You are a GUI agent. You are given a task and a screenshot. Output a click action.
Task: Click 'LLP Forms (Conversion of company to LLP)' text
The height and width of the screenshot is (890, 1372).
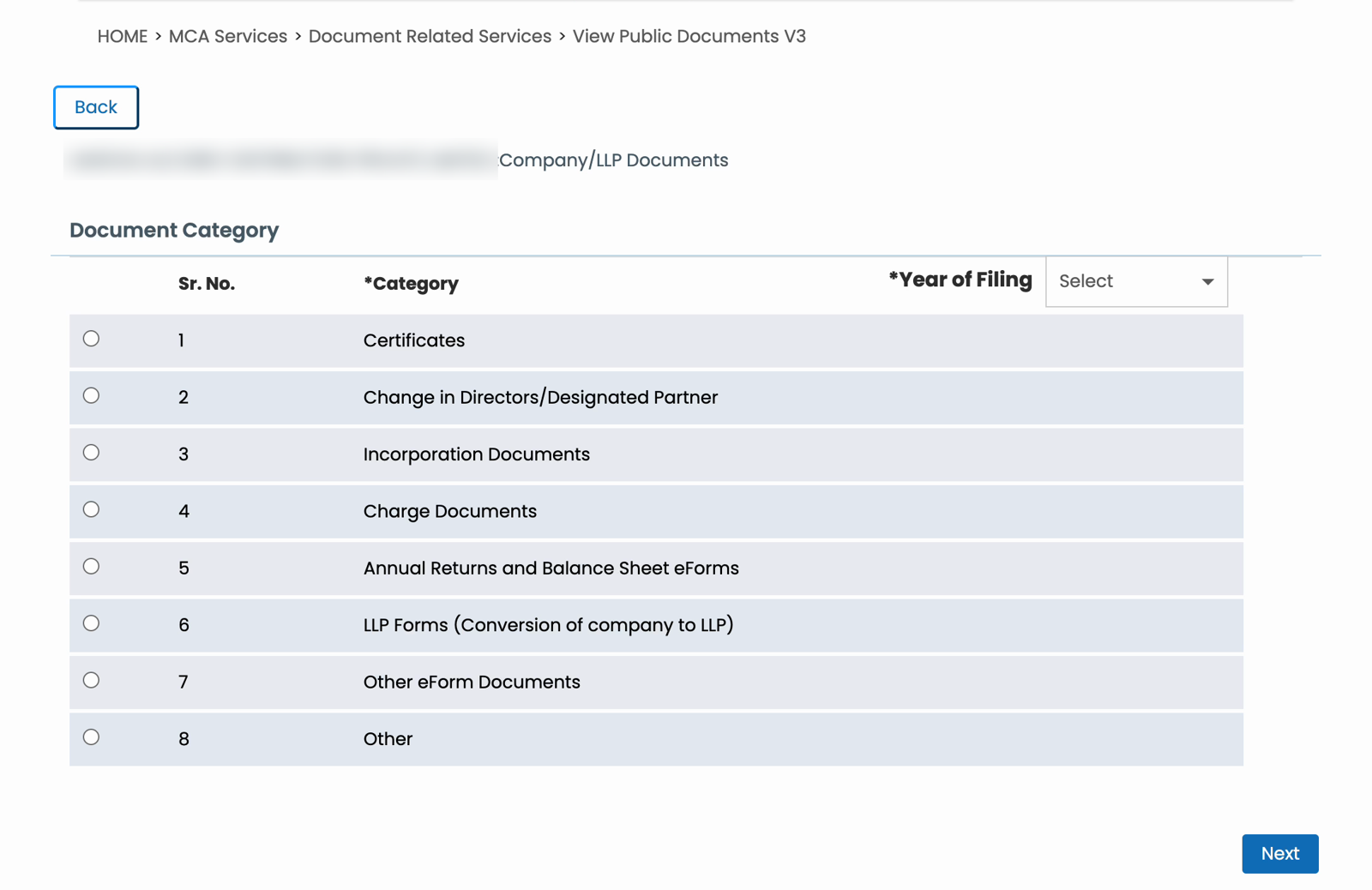point(549,625)
